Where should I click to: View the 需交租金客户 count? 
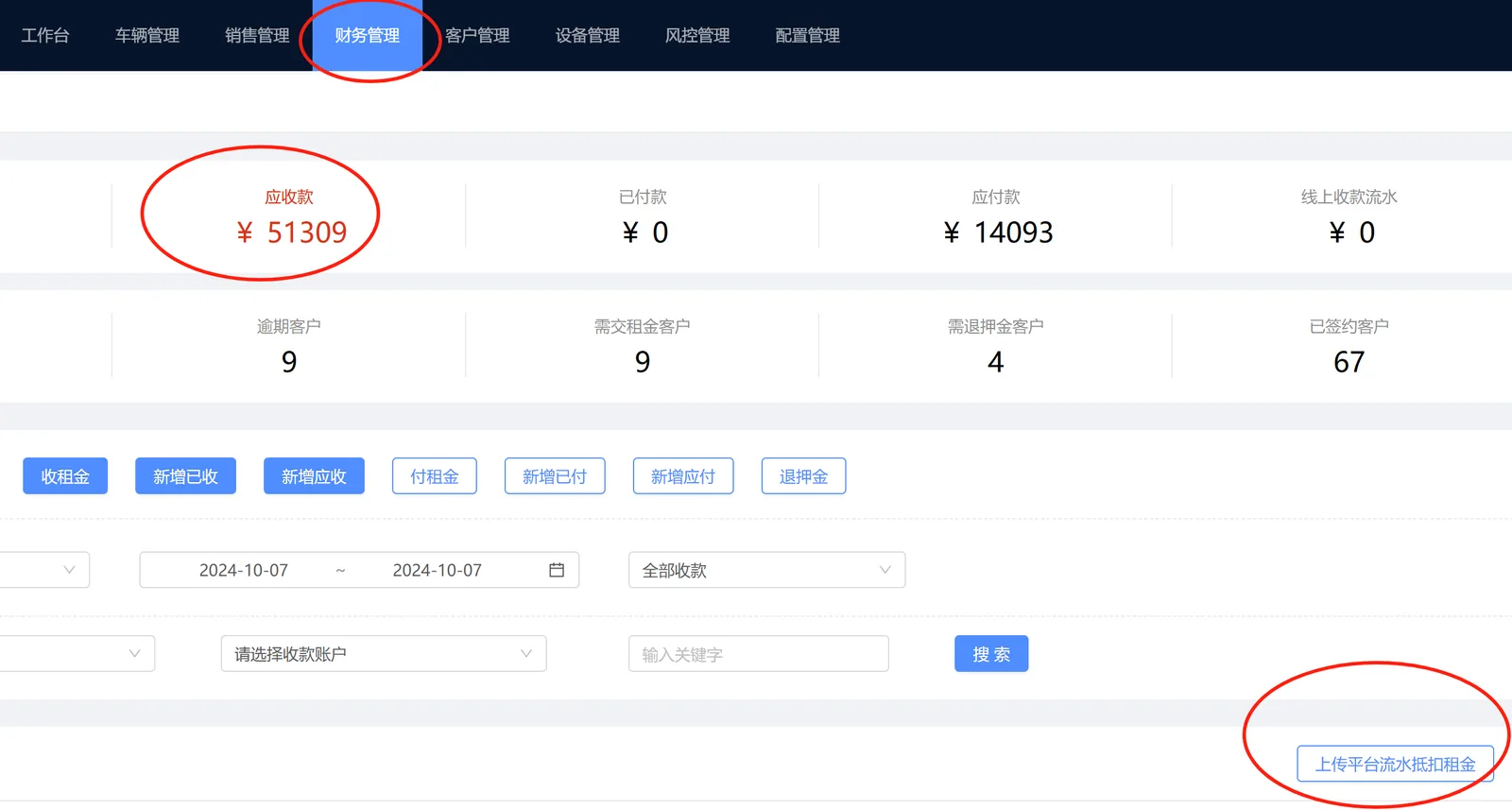[x=643, y=346]
